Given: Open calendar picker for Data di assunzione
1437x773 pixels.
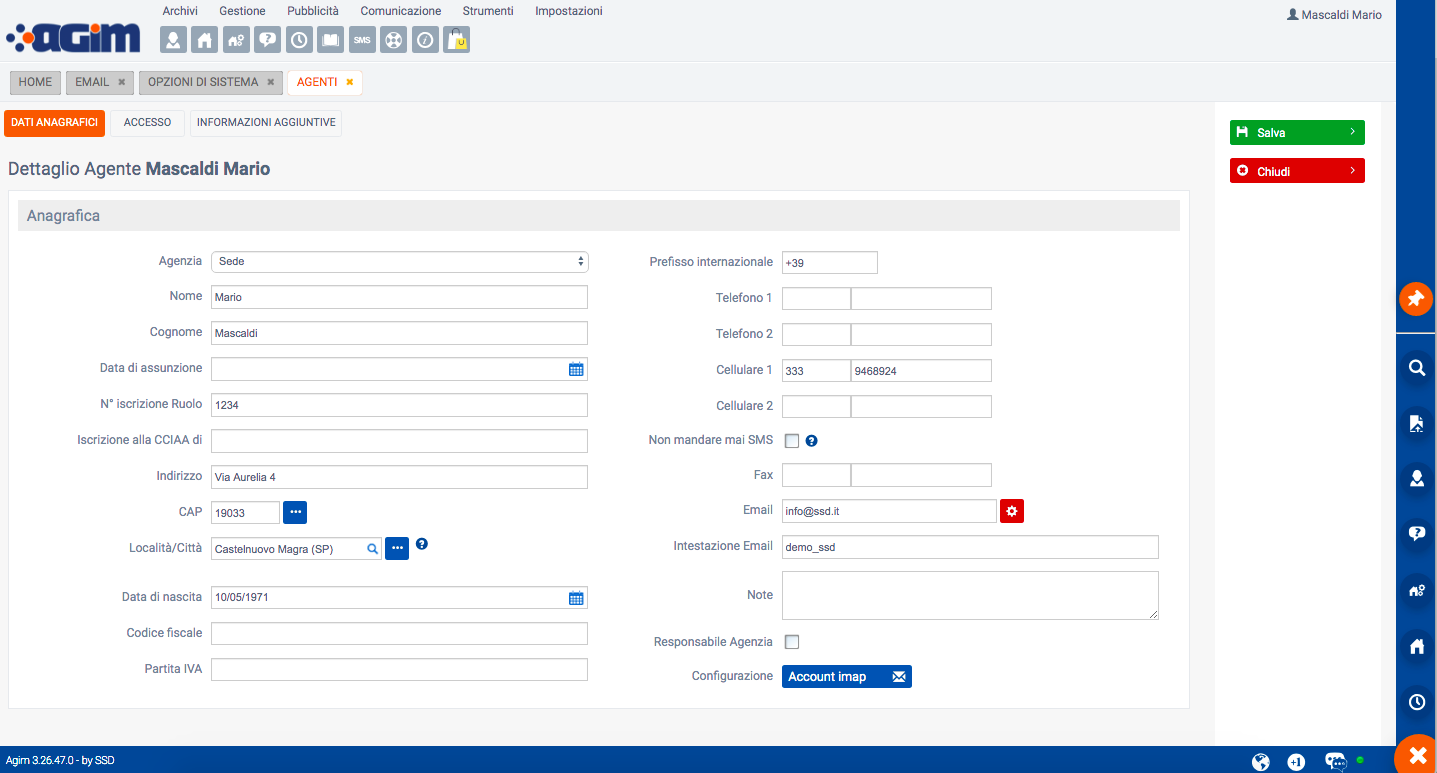Looking at the screenshot, I should (x=576, y=369).
